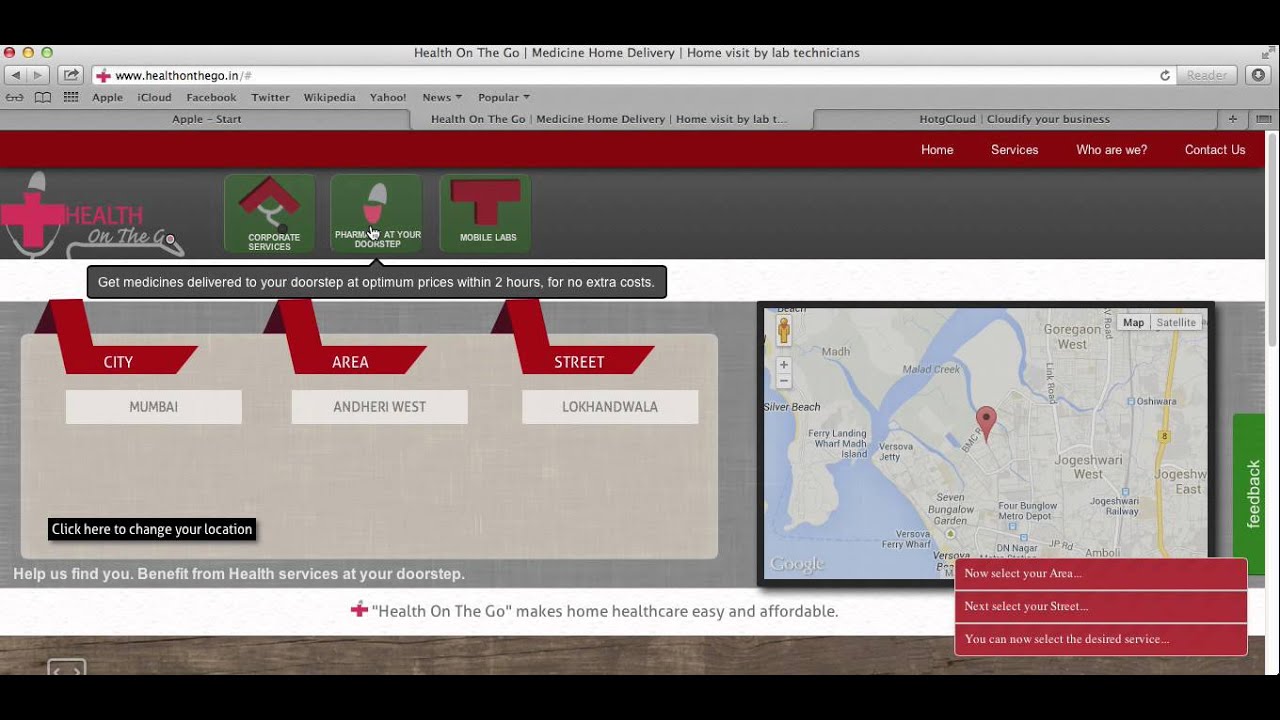
Task: Open the STREET selector showing Lokhandwala
Action: click(610, 407)
